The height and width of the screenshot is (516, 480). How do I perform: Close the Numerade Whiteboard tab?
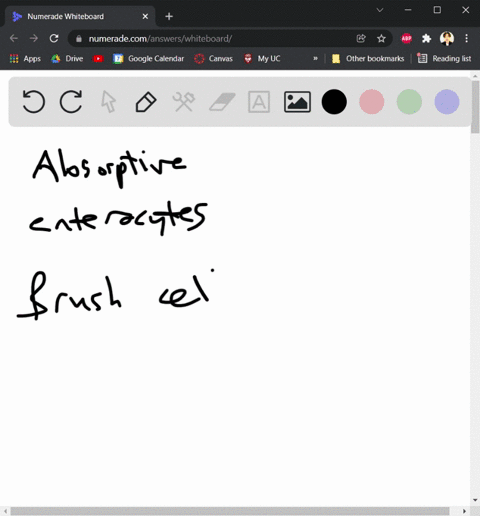(145, 16)
